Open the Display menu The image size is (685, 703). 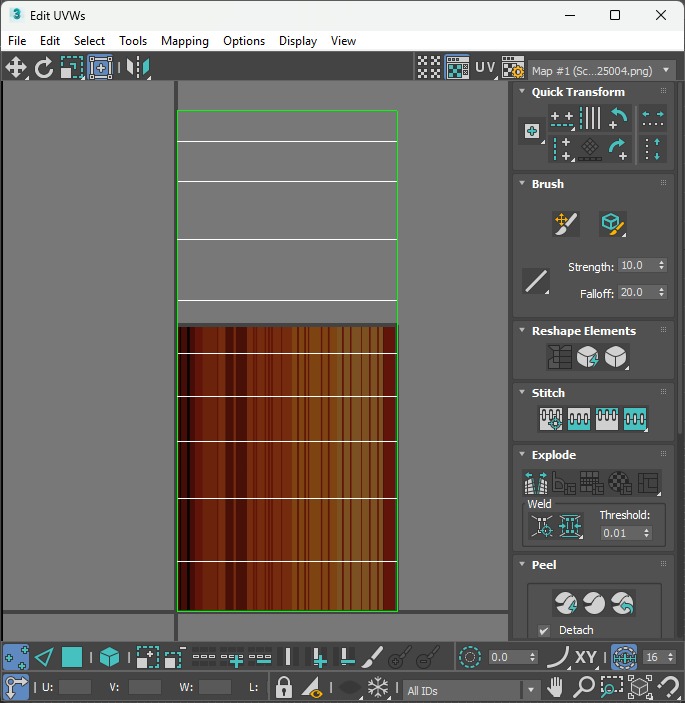coord(298,41)
